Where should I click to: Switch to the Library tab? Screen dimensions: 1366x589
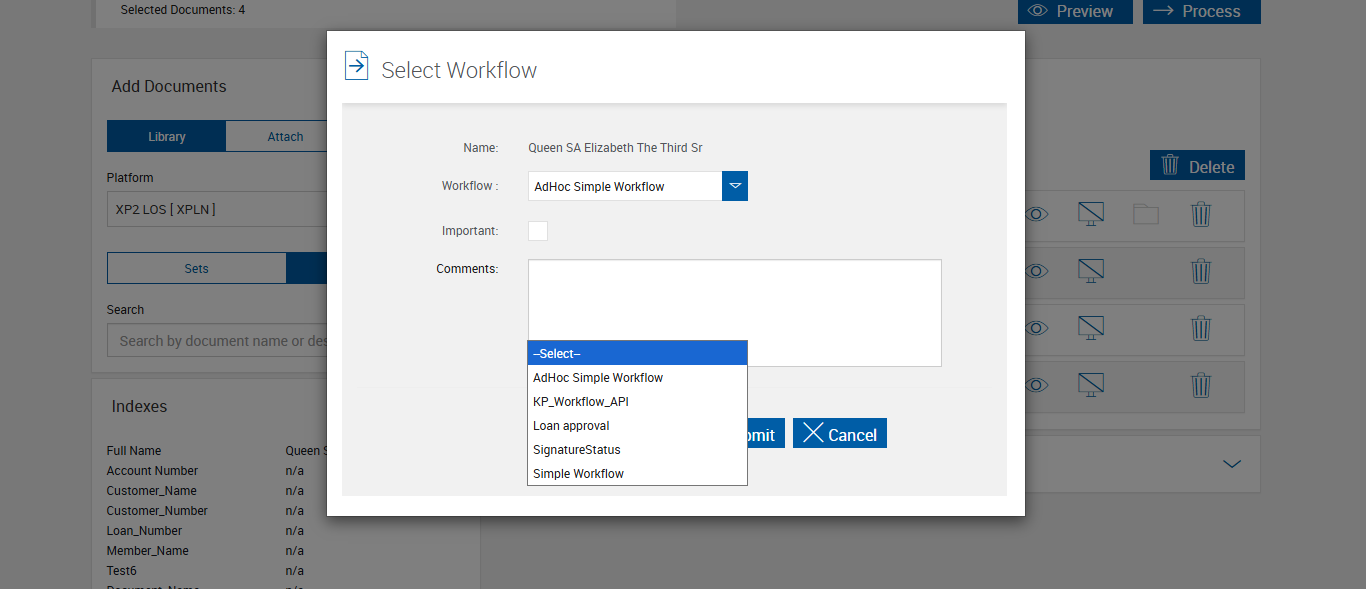tap(167, 137)
